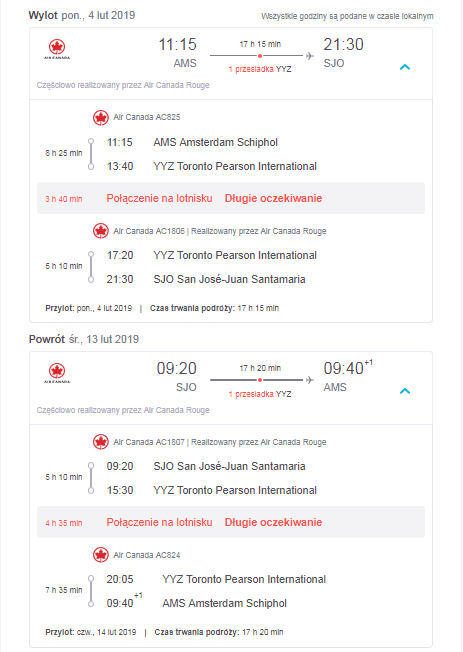This screenshot has height=652, width=463.
Task: Click the 20:05 YYZ Toronto Pearson departure row
Action: (216, 579)
